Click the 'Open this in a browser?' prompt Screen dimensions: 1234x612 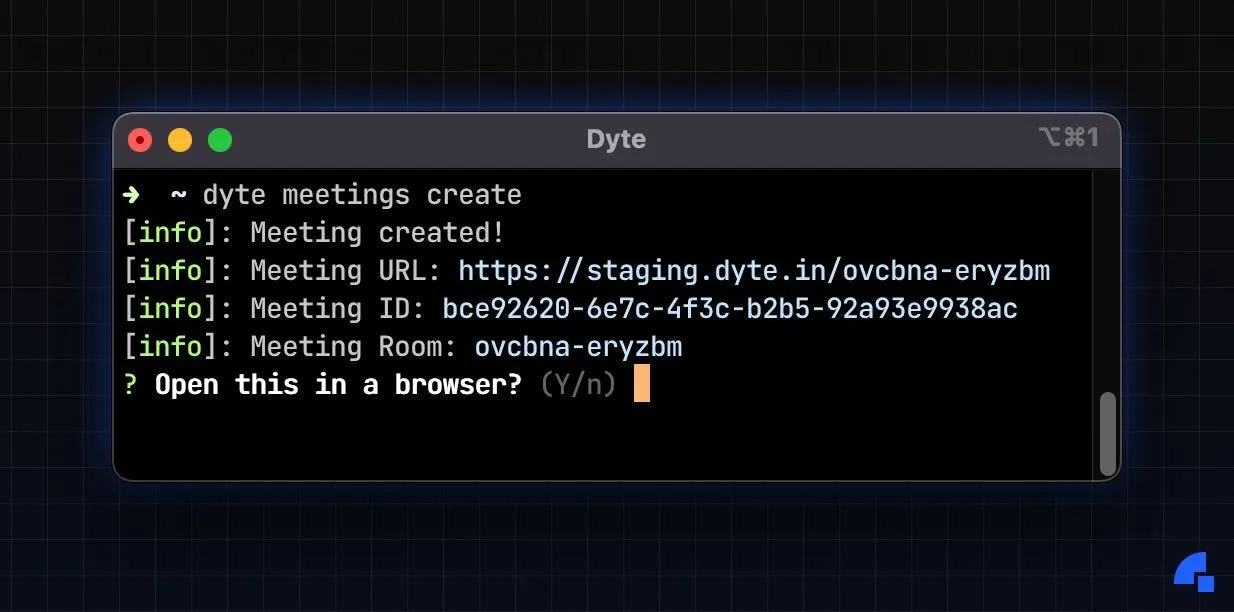coord(339,385)
